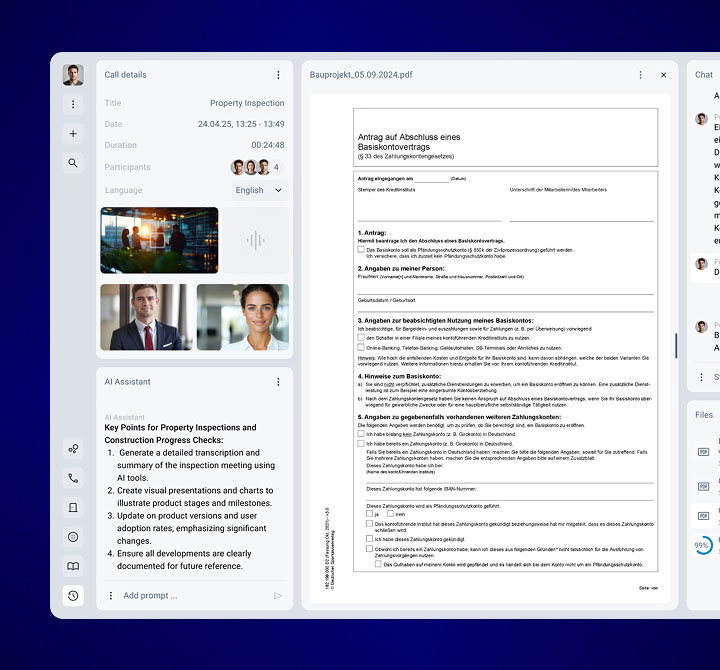
Task: Click the open book icon in sidebar
Action: click(73, 566)
